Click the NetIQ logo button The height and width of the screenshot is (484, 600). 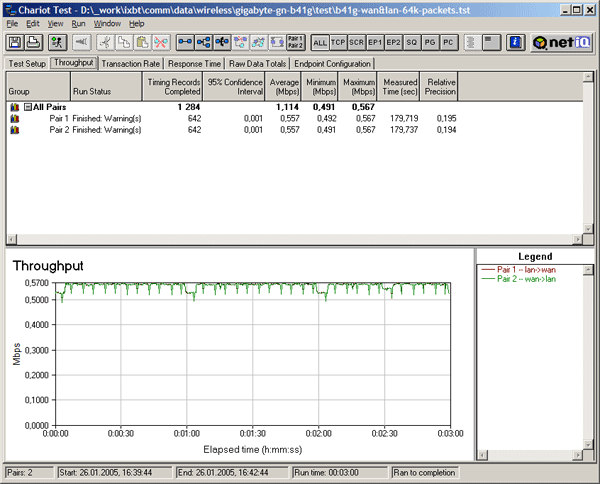pos(562,42)
